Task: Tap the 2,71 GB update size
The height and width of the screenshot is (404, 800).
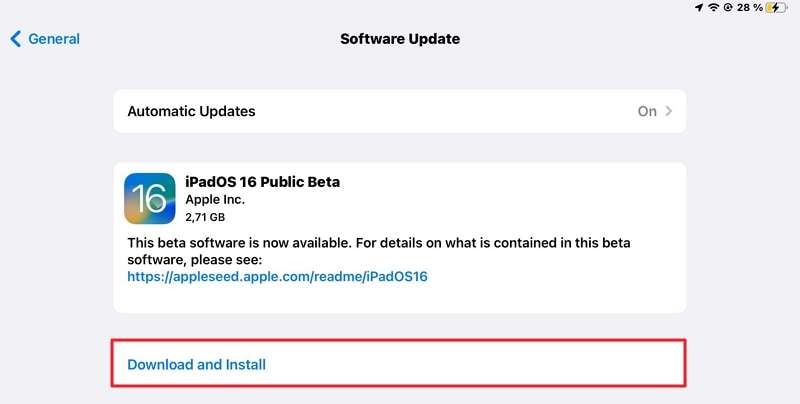Action: [x=207, y=216]
